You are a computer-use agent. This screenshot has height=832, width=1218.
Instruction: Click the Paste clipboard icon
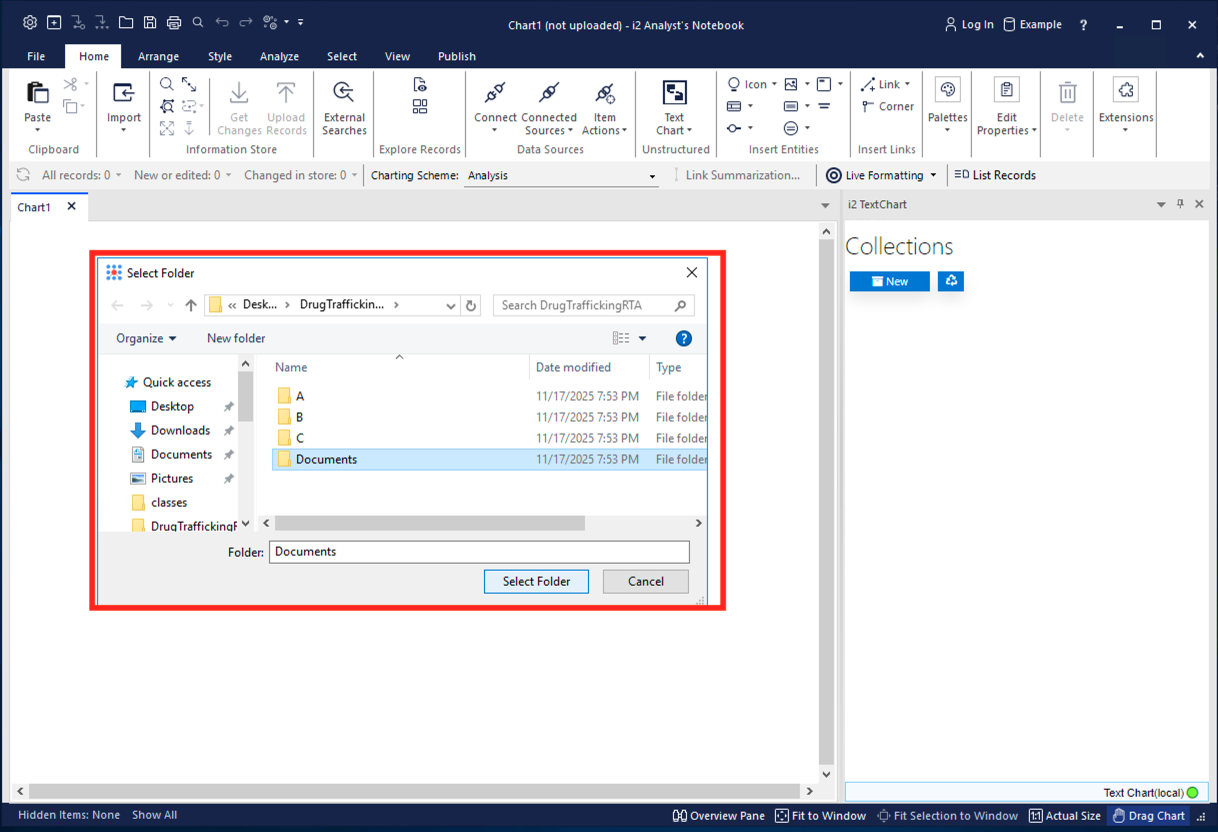click(x=38, y=94)
